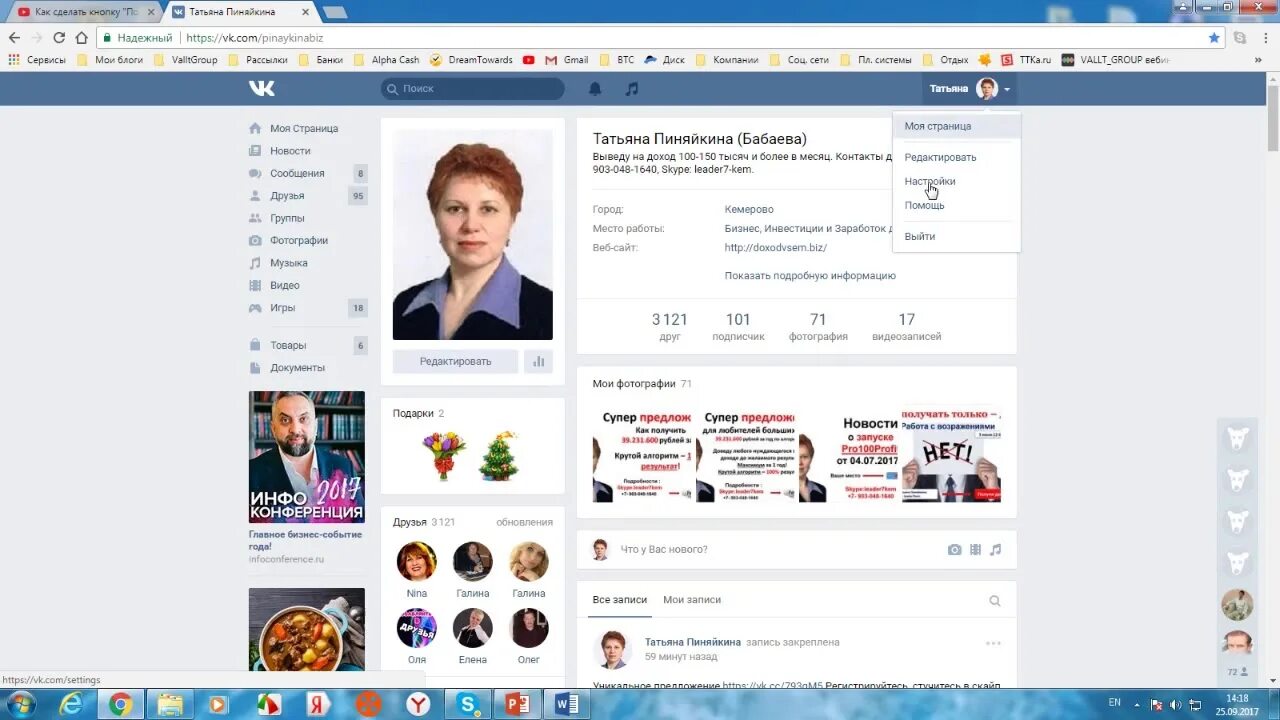Open Chrome menu with three dots
This screenshot has width=1280, height=720.
point(1266,38)
